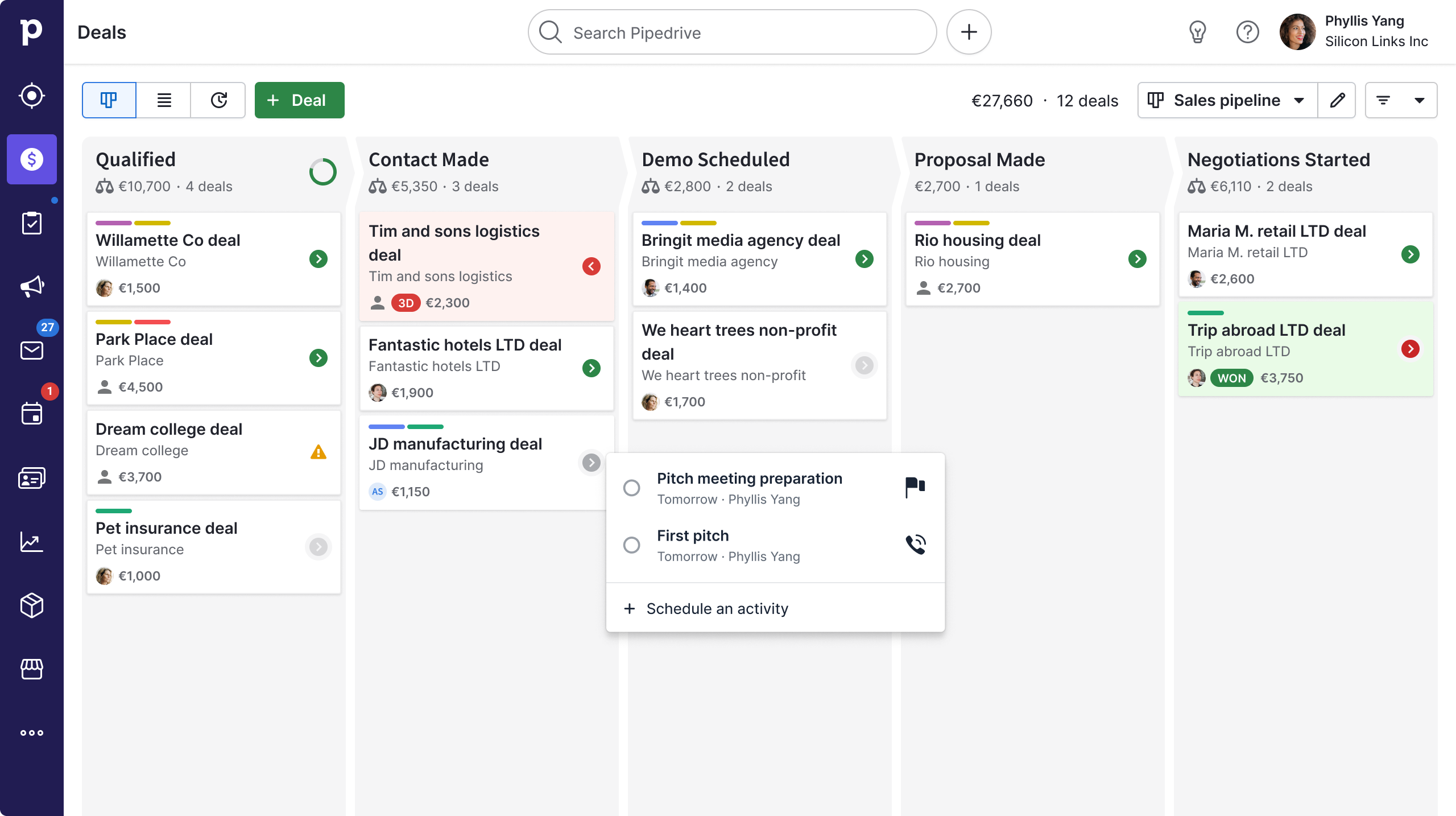1456x816 pixels.
Task: Switch to the forecast view tab
Action: 218,100
